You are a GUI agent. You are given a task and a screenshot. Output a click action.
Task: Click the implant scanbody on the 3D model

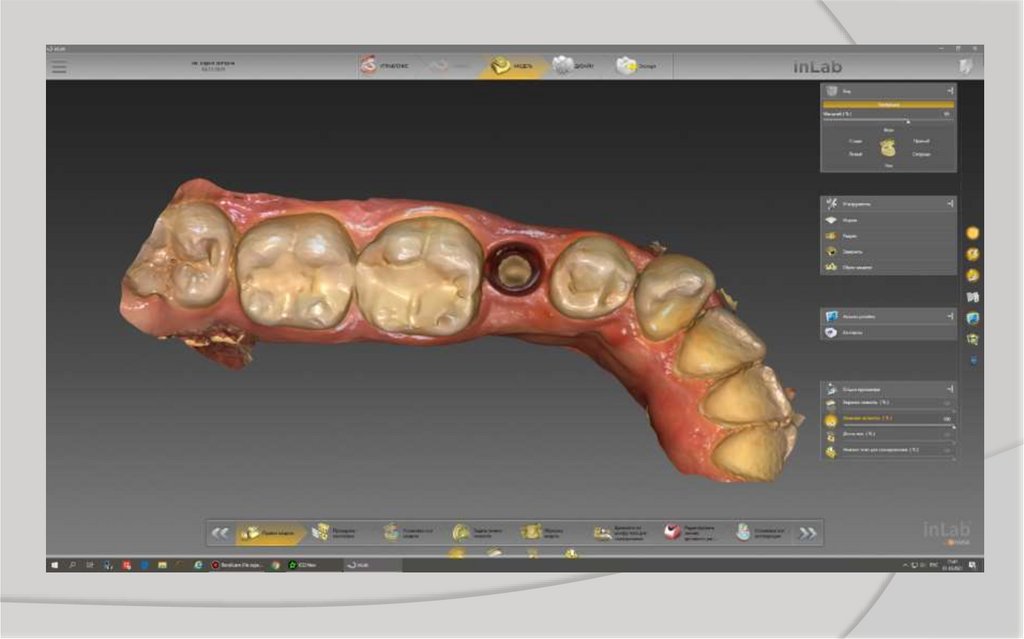click(514, 268)
